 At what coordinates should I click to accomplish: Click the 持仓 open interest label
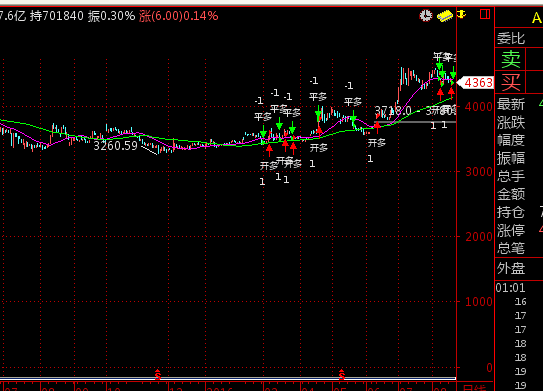pos(511,212)
